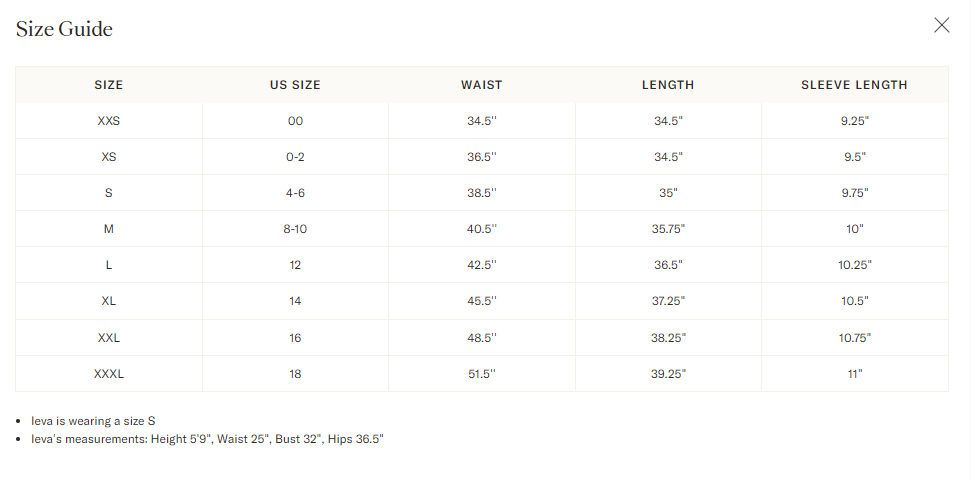
Task: Select the XXXL size row label
Action: (x=109, y=374)
